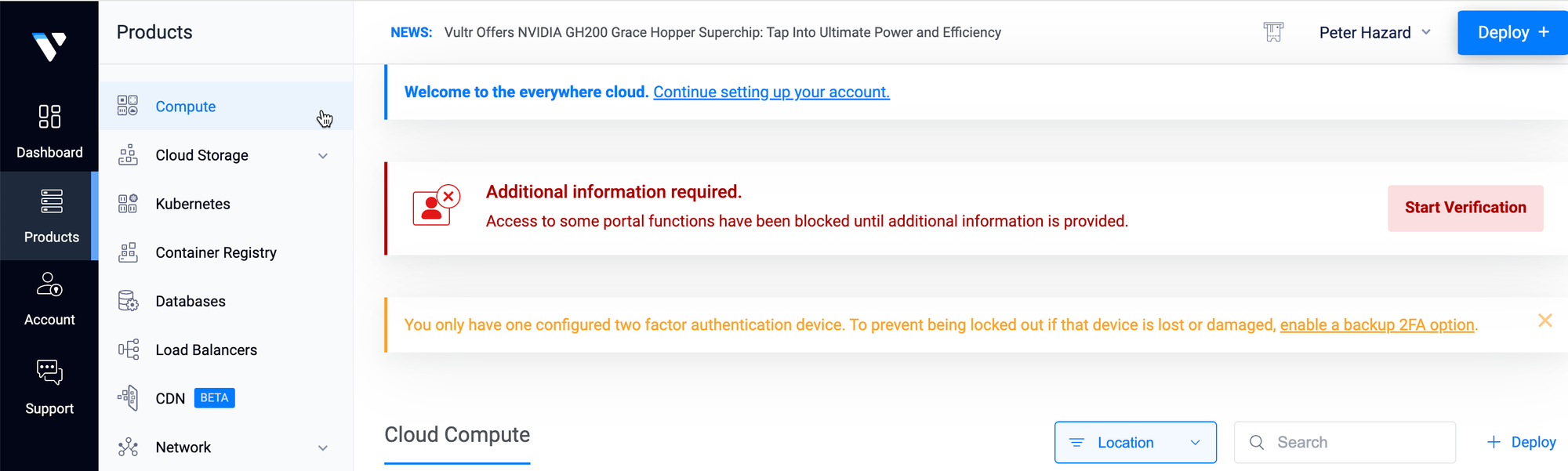Switch to the Cloud Compute tab
This screenshot has height=471, width=1568.
point(457,435)
